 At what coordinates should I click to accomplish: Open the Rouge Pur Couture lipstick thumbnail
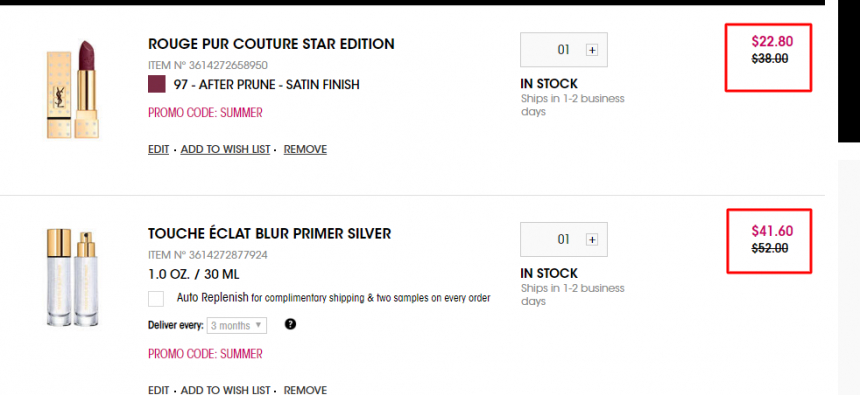pos(72,89)
